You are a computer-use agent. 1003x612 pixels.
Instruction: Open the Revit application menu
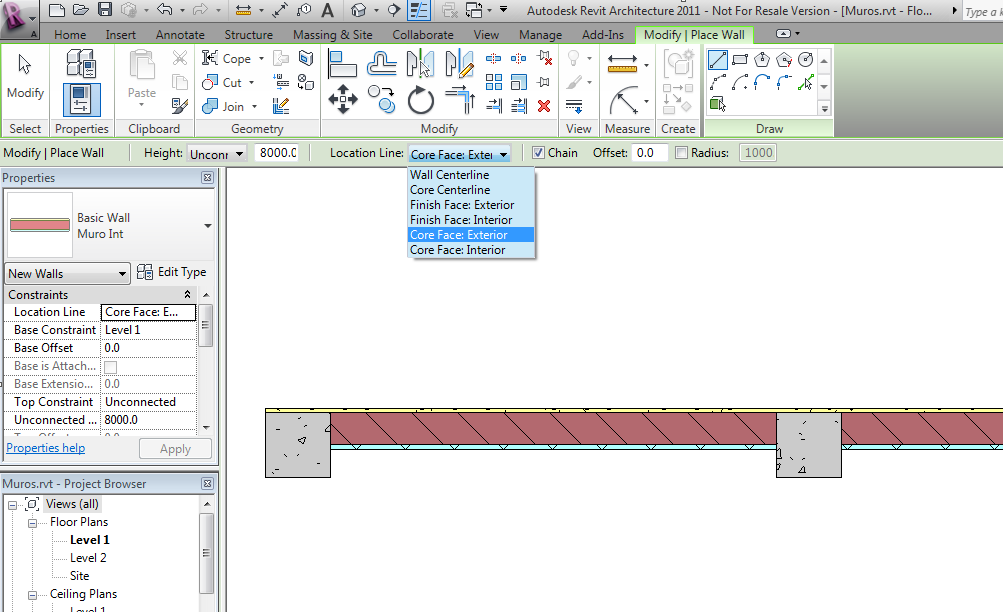point(18,19)
